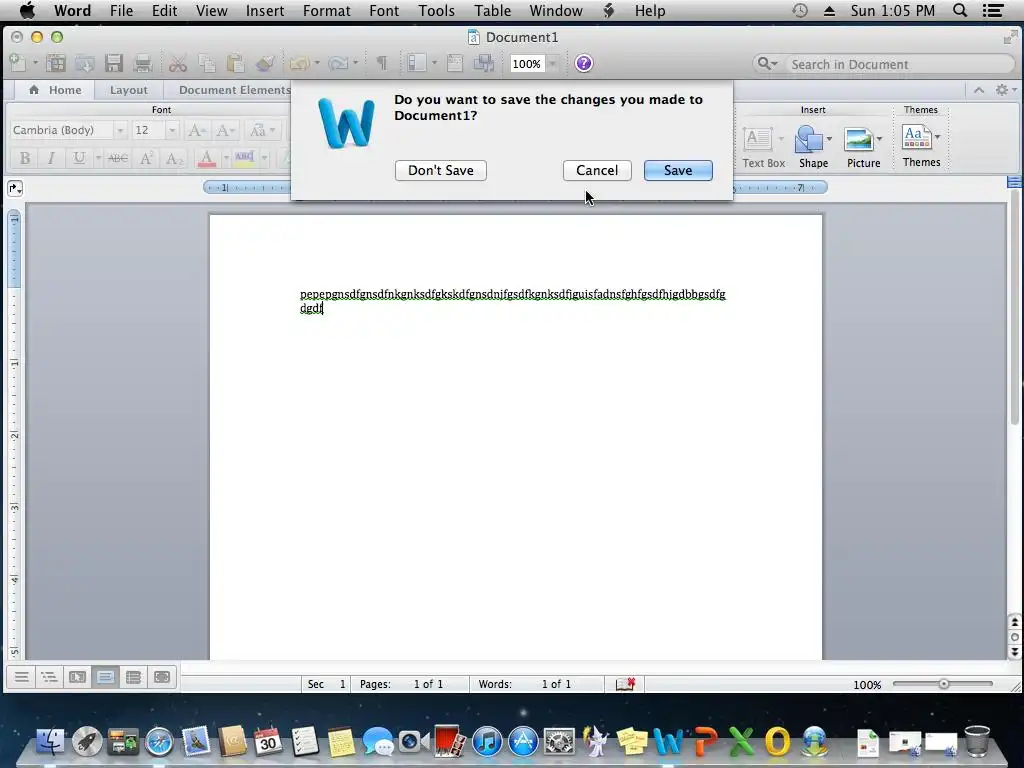Switch to Print Layout view icon
The height and width of the screenshot is (768, 1024).
pos(105,677)
